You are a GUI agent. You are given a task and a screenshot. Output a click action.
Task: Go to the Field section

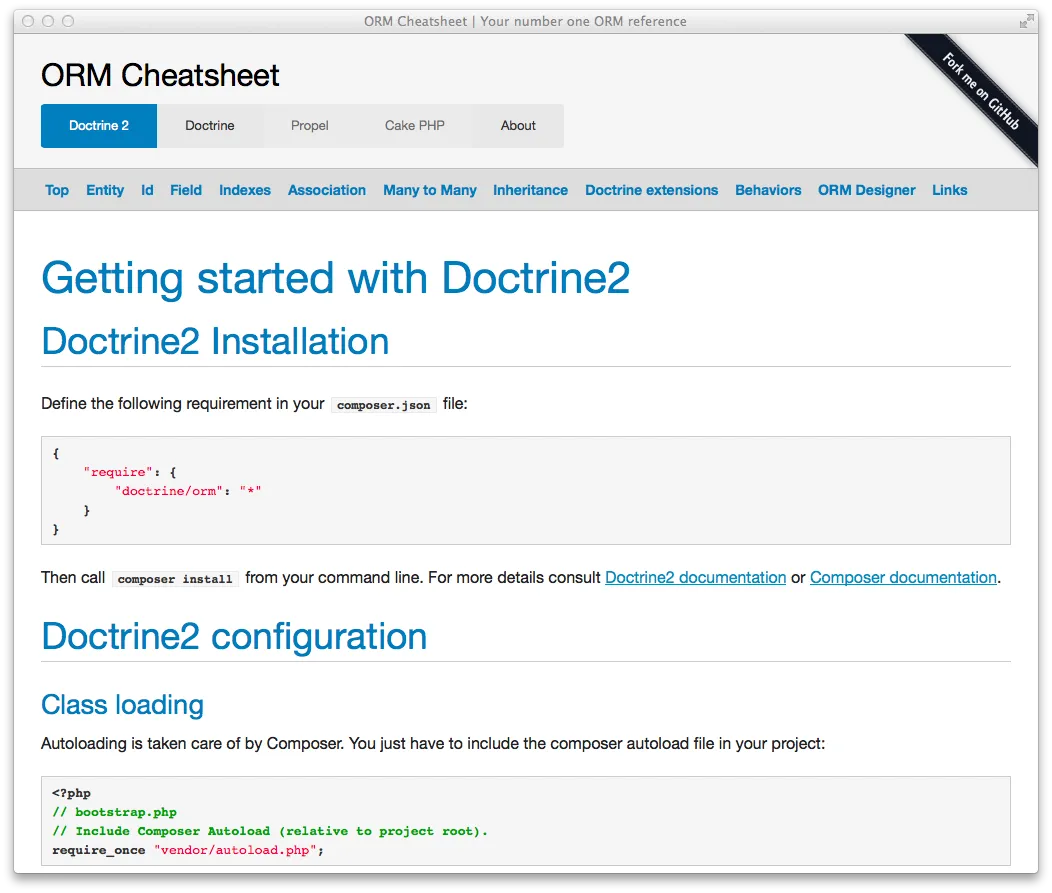pos(186,190)
